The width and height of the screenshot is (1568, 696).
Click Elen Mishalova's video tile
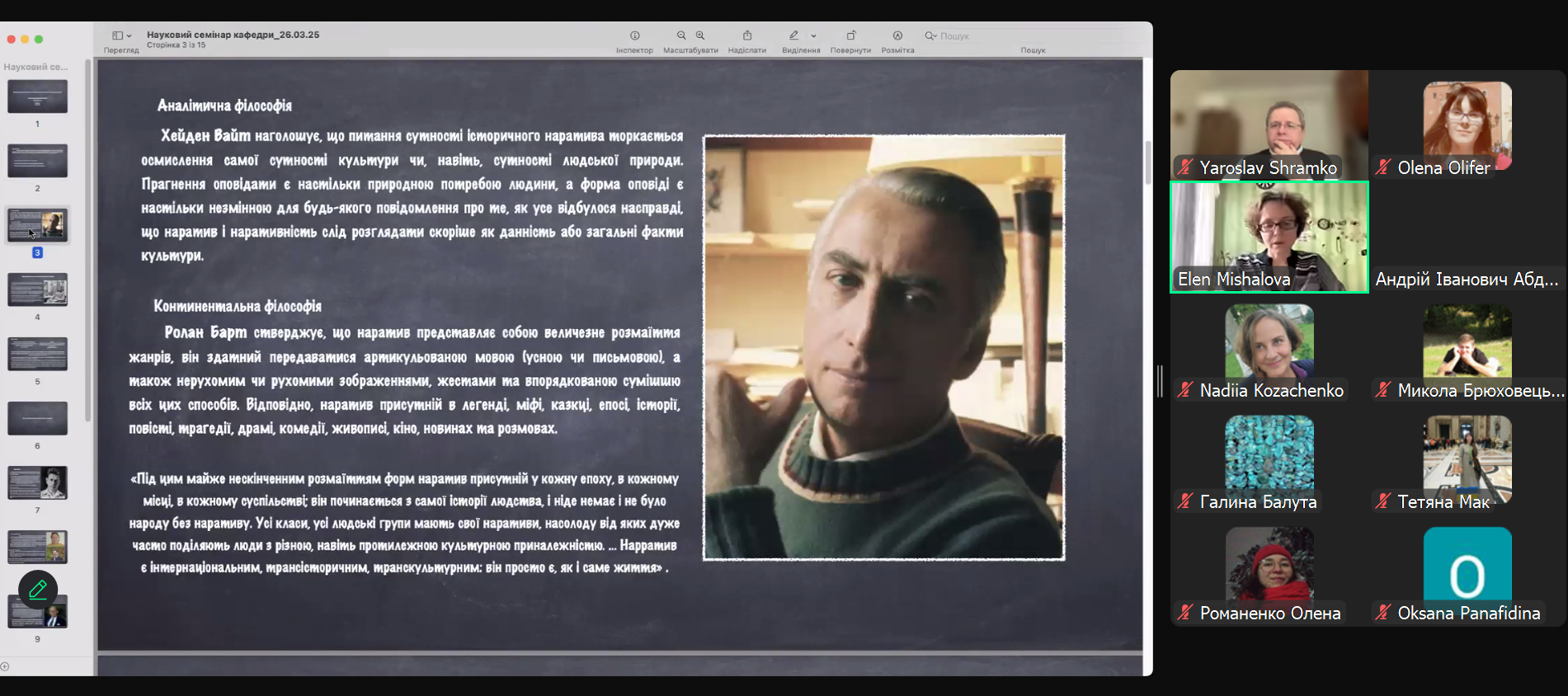coord(1269,237)
